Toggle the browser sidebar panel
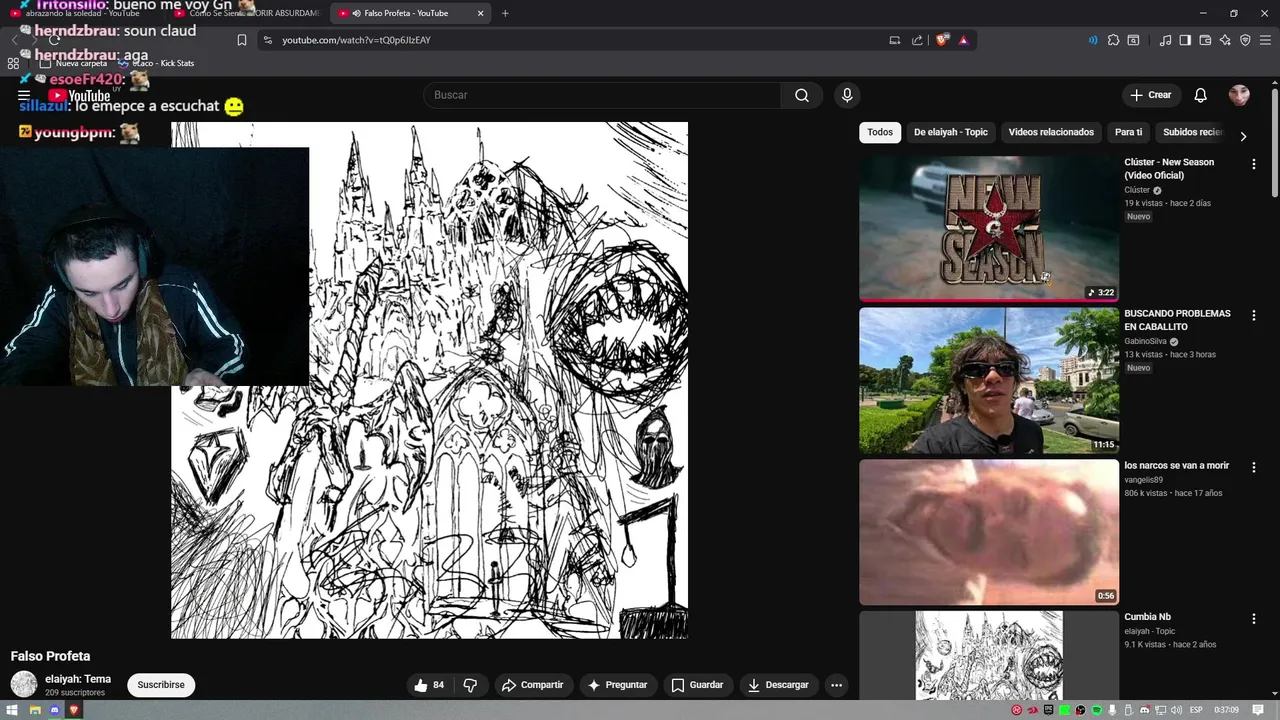 tap(1185, 40)
